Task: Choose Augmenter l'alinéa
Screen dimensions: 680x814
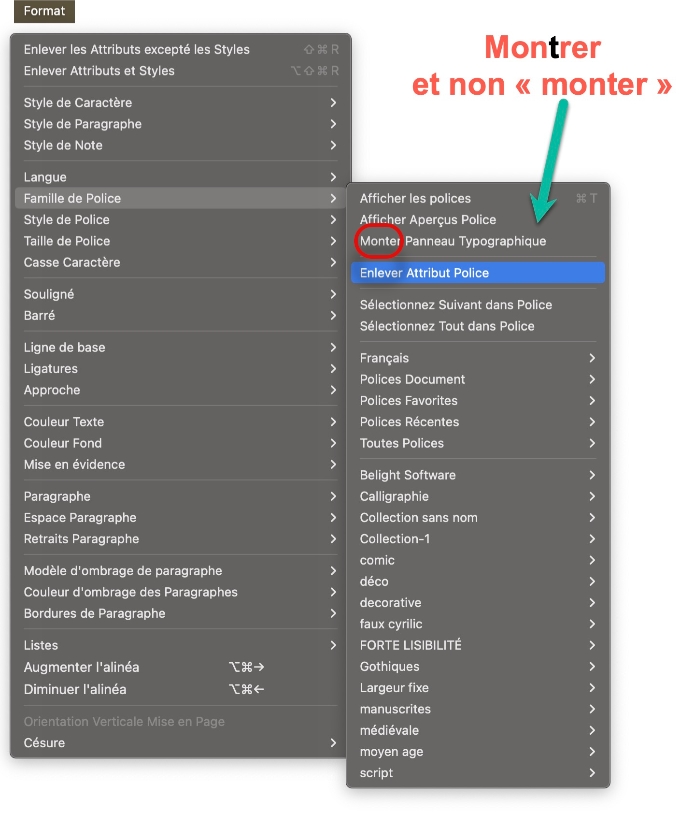Action: (181, 667)
